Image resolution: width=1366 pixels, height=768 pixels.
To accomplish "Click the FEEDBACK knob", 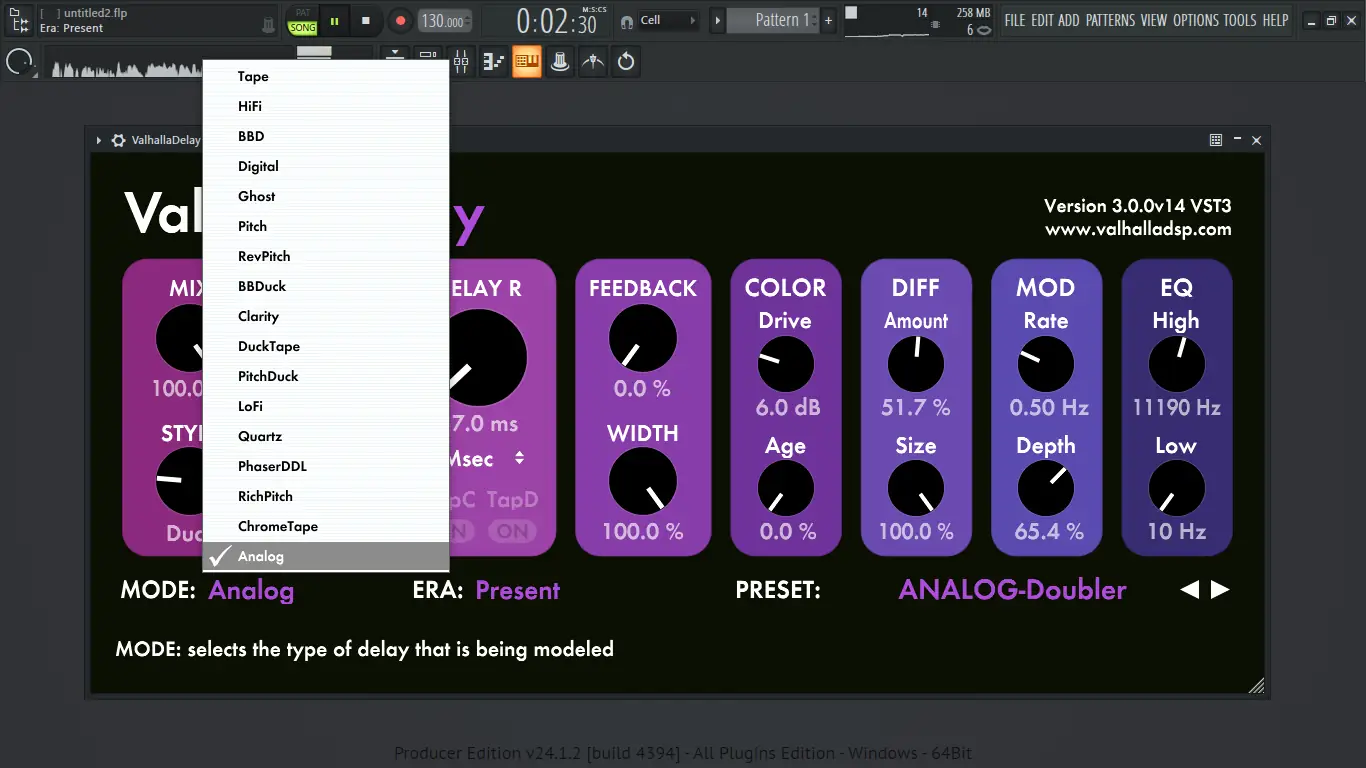I will [642, 338].
